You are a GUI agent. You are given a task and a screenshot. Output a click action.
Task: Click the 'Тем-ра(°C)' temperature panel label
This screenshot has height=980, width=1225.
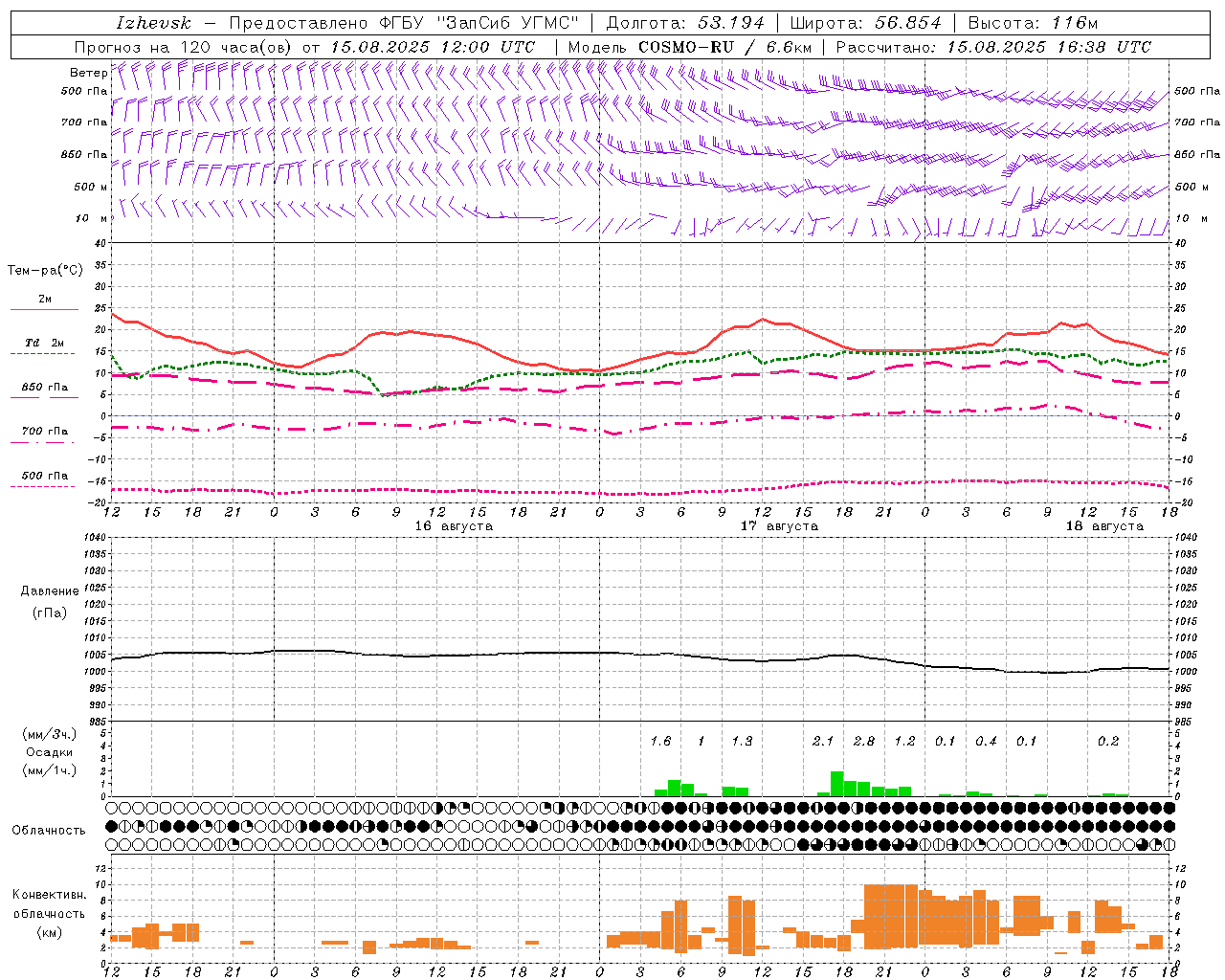pos(45,271)
